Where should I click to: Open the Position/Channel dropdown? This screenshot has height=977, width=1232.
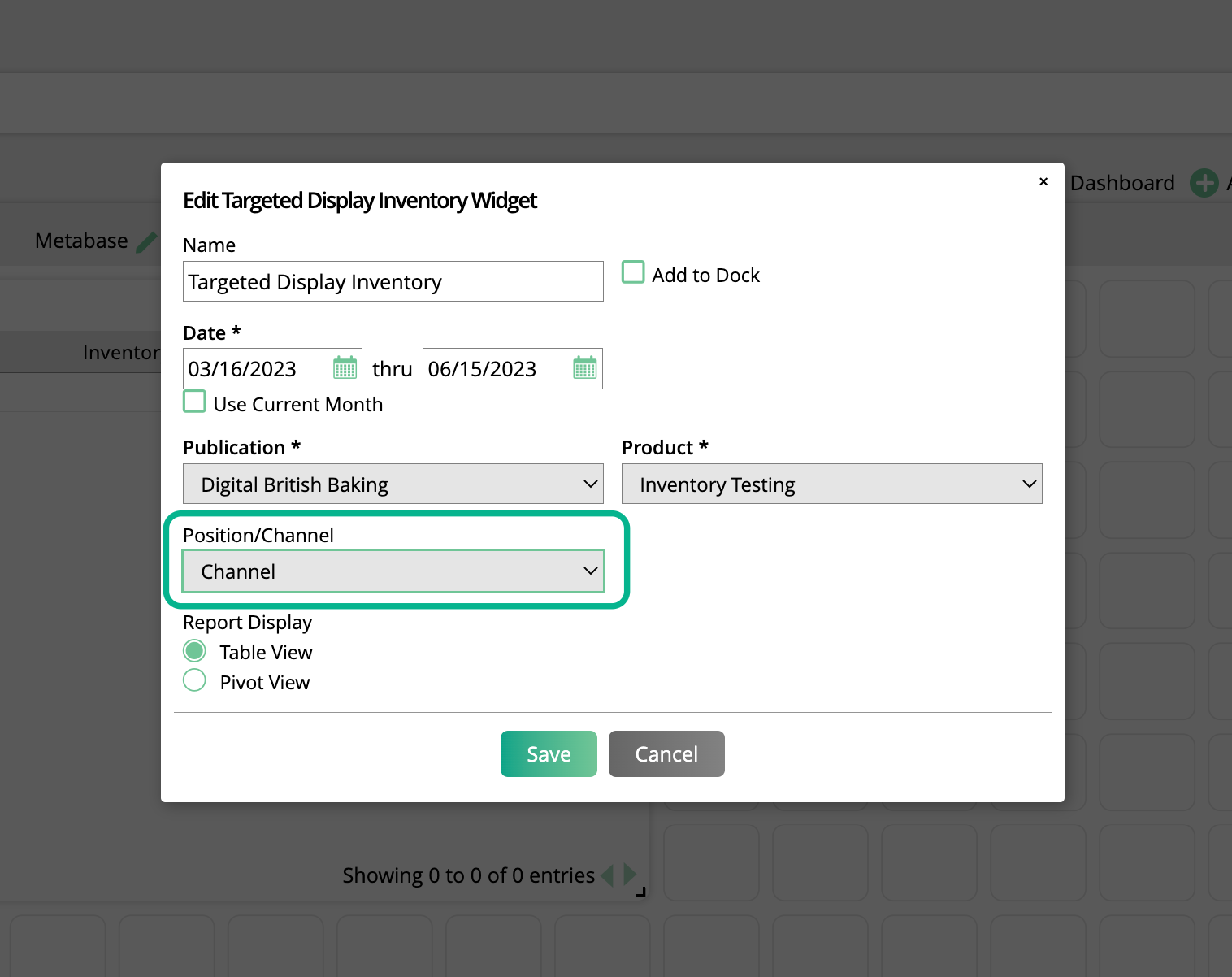pos(393,571)
